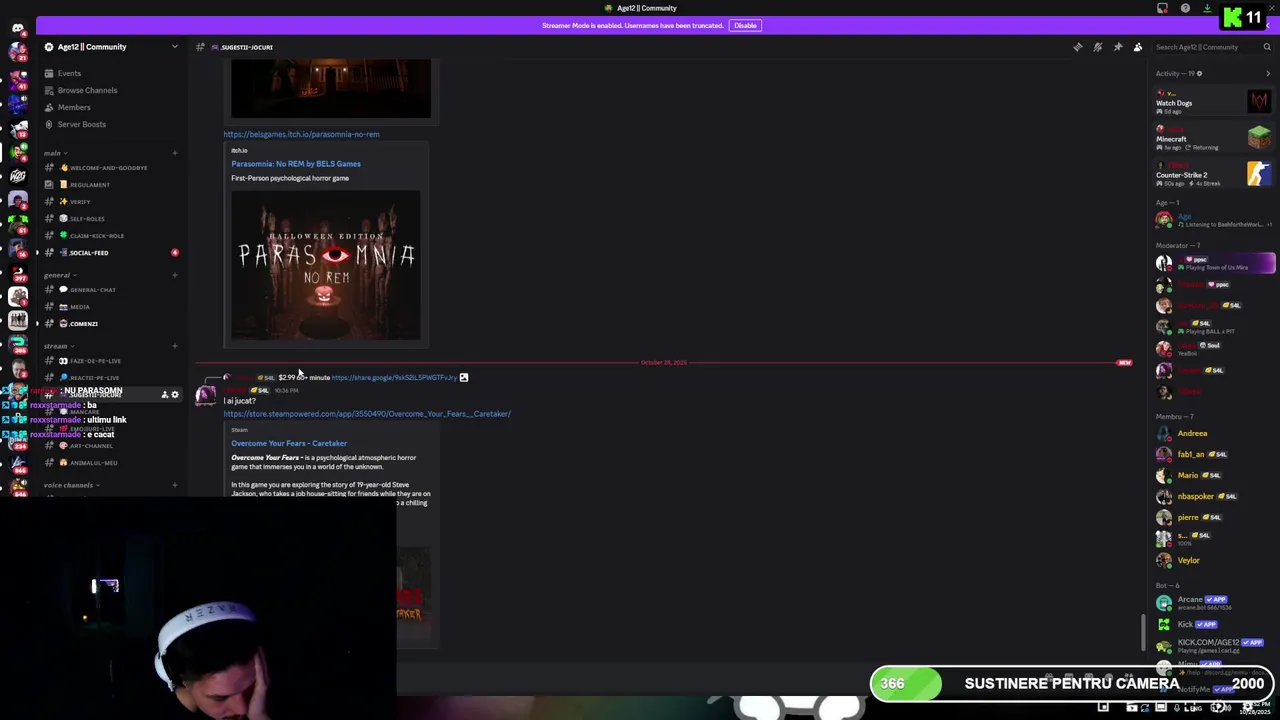Screen dimensions: 1280x720
Task: Open Activity settings gear icon
Action: [x=1199, y=73]
